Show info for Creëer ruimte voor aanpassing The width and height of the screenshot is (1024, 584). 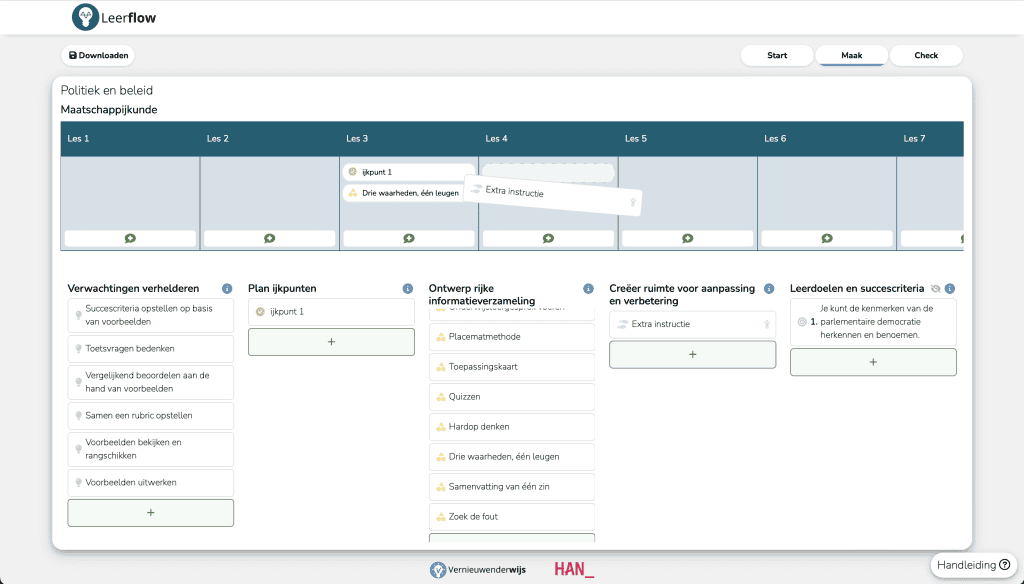point(769,289)
